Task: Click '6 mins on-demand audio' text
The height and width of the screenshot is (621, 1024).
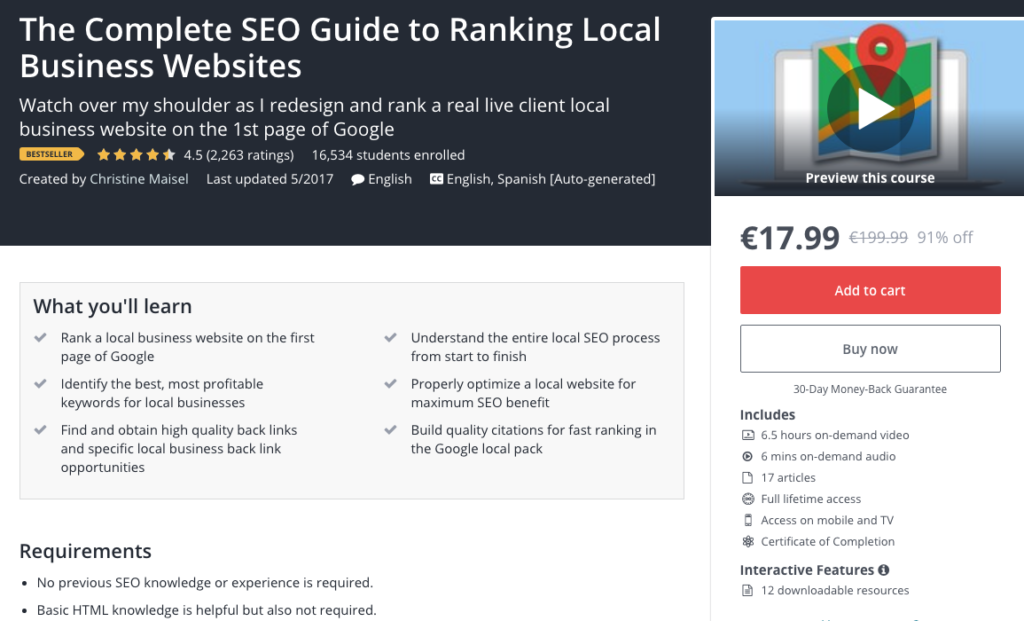Action: 828,456
